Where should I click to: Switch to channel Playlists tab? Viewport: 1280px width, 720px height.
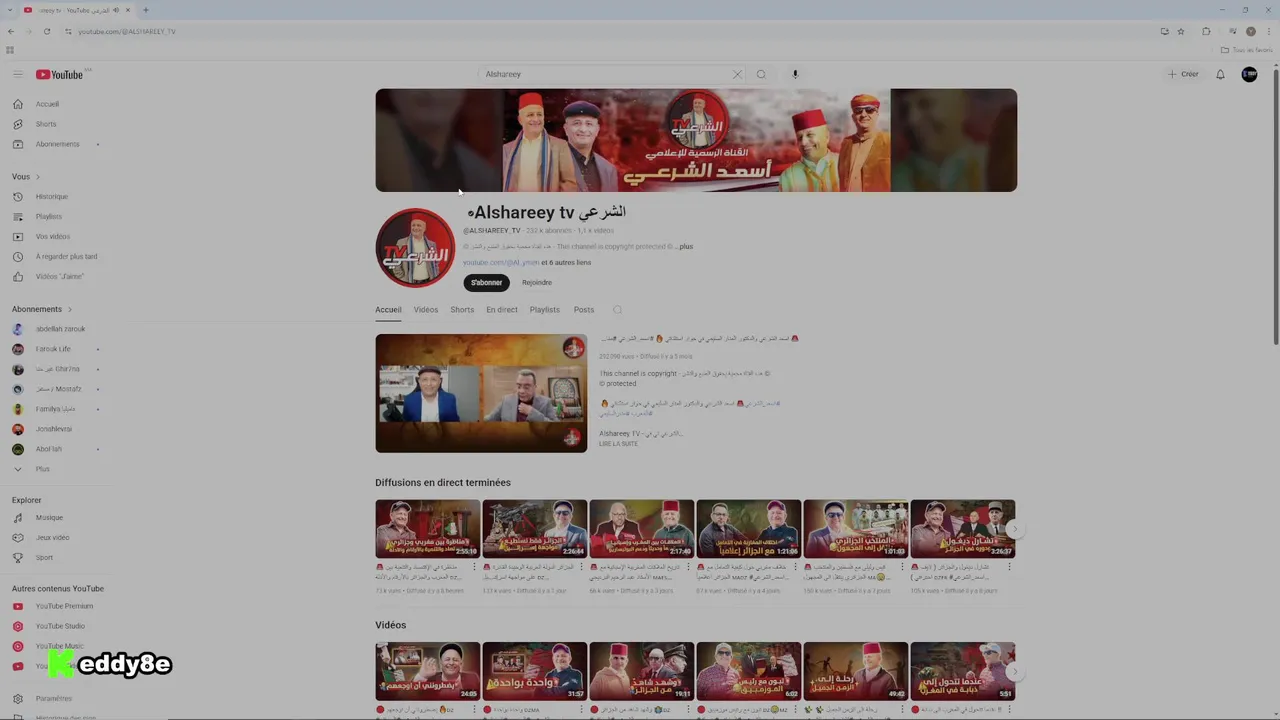click(545, 310)
